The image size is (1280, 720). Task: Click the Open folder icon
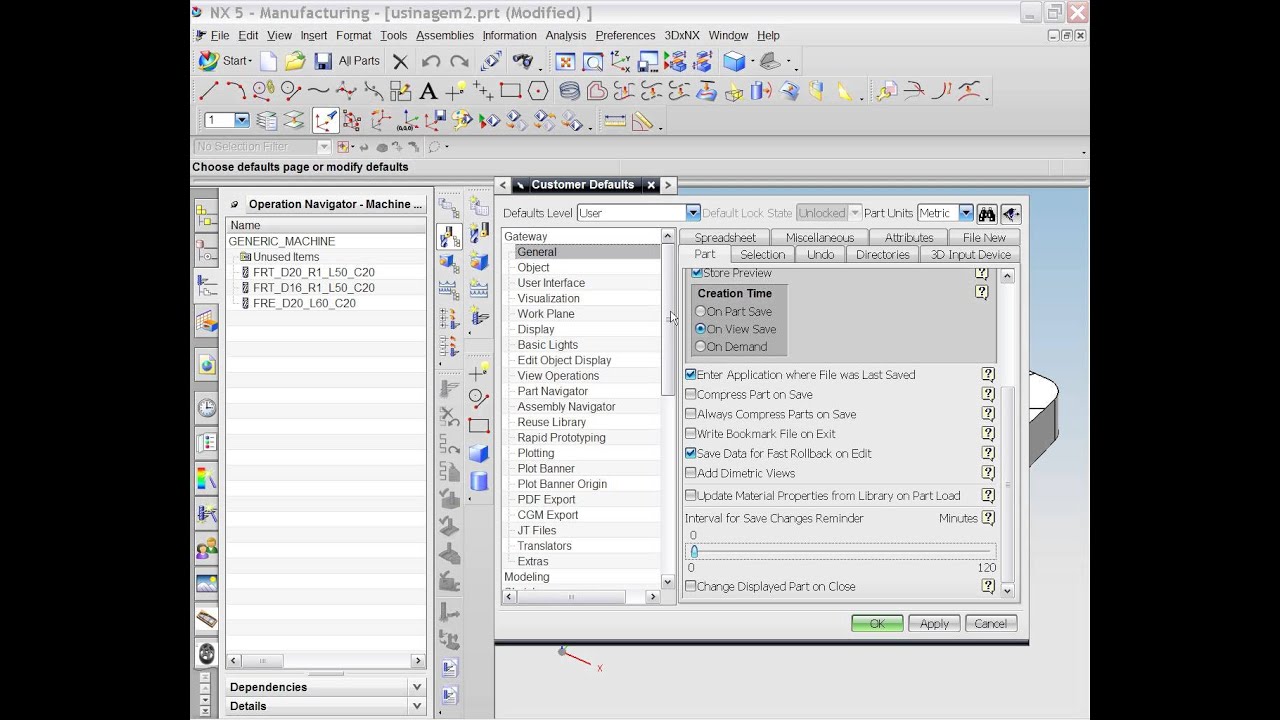click(x=295, y=61)
